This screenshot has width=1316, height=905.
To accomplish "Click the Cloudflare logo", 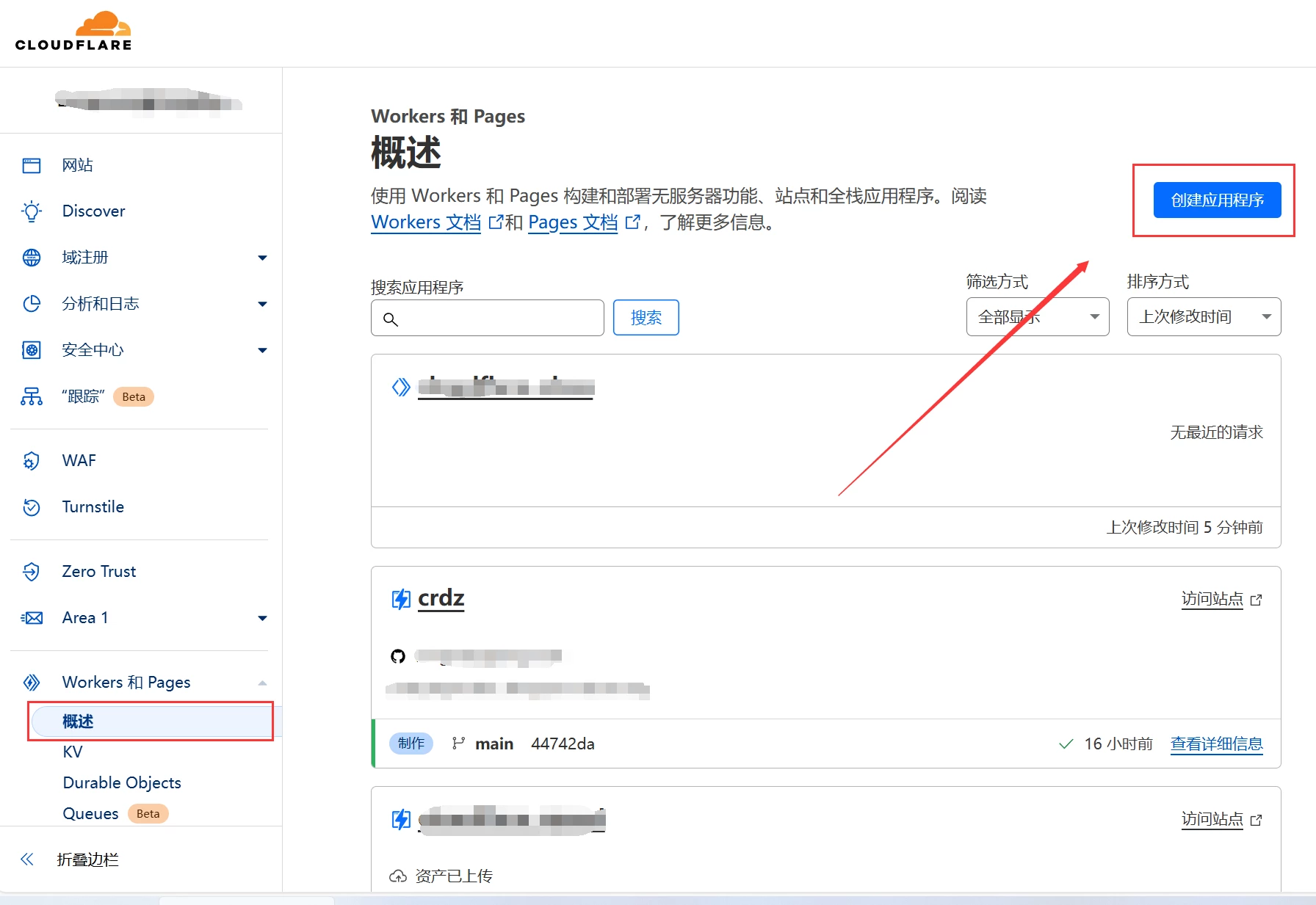I will point(73,31).
